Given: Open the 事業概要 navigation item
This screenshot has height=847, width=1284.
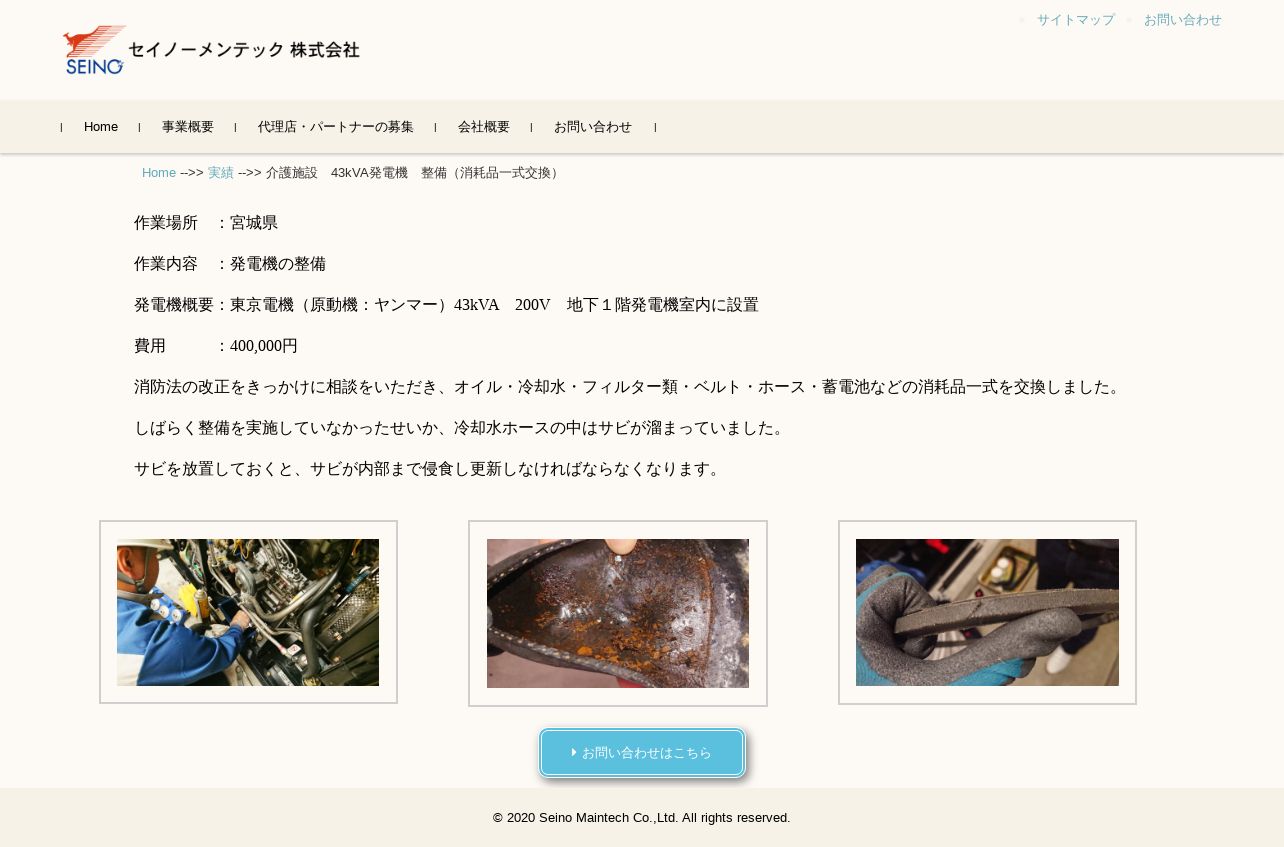Looking at the screenshot, I should (x=188, y=127).
